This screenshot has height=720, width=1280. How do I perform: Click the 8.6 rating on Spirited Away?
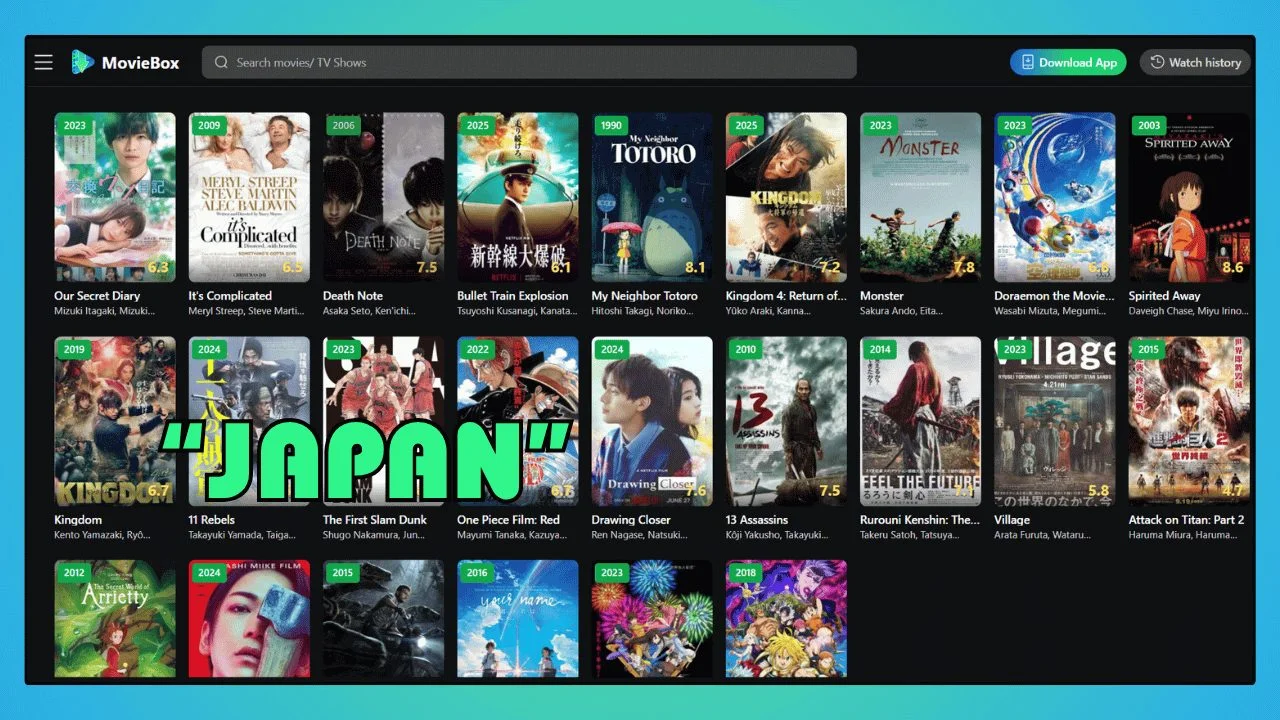(x=1233, y=267)
